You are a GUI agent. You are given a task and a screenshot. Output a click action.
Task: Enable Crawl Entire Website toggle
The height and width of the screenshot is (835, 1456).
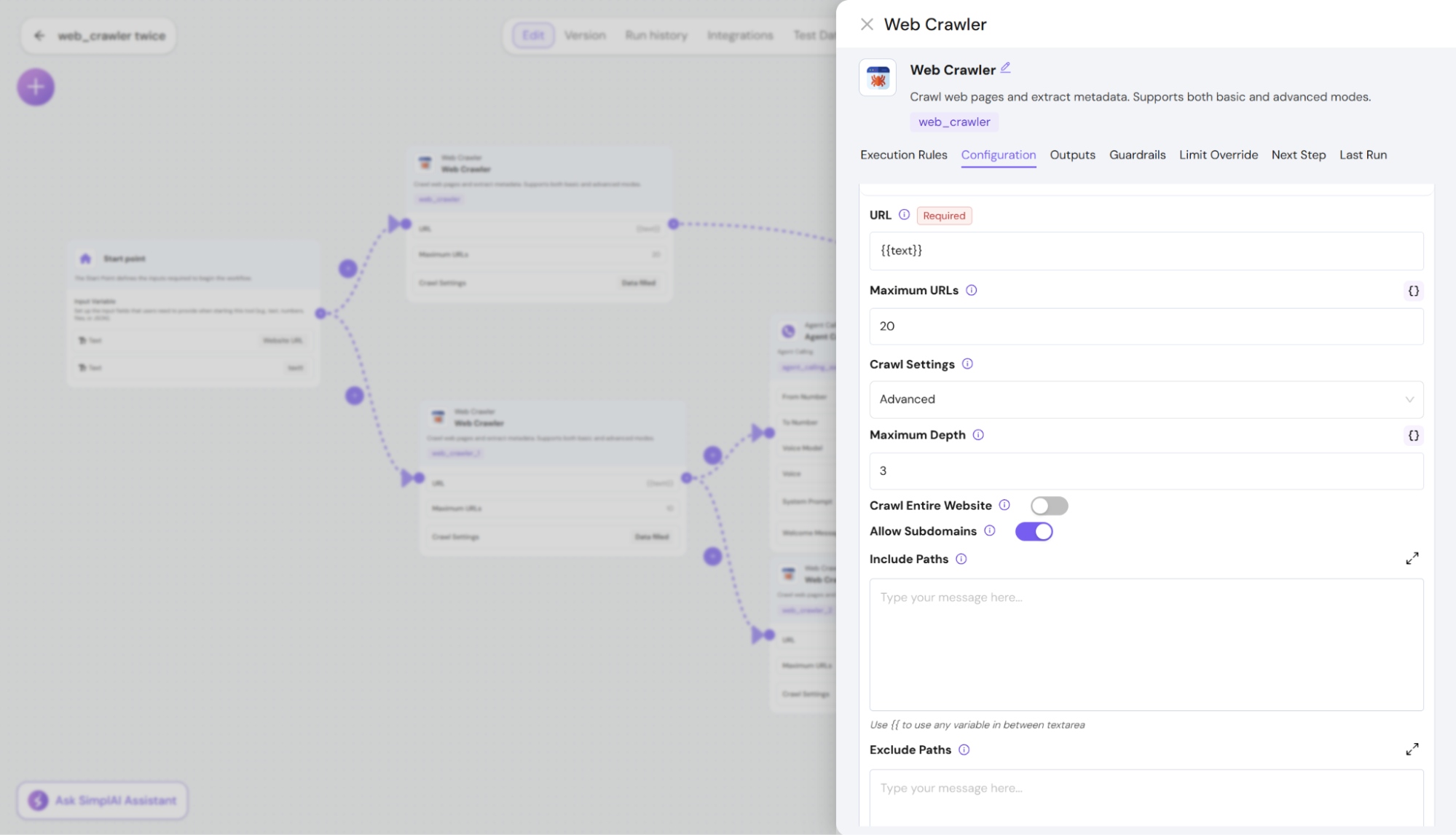1049,506
